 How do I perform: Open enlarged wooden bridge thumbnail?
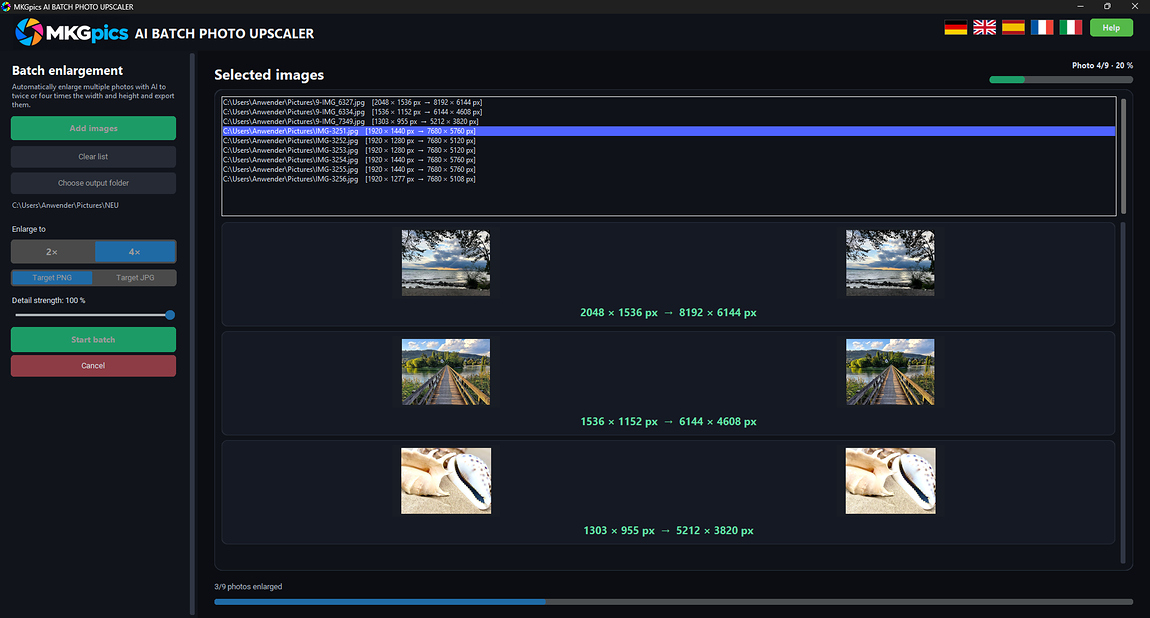(890, 372)
